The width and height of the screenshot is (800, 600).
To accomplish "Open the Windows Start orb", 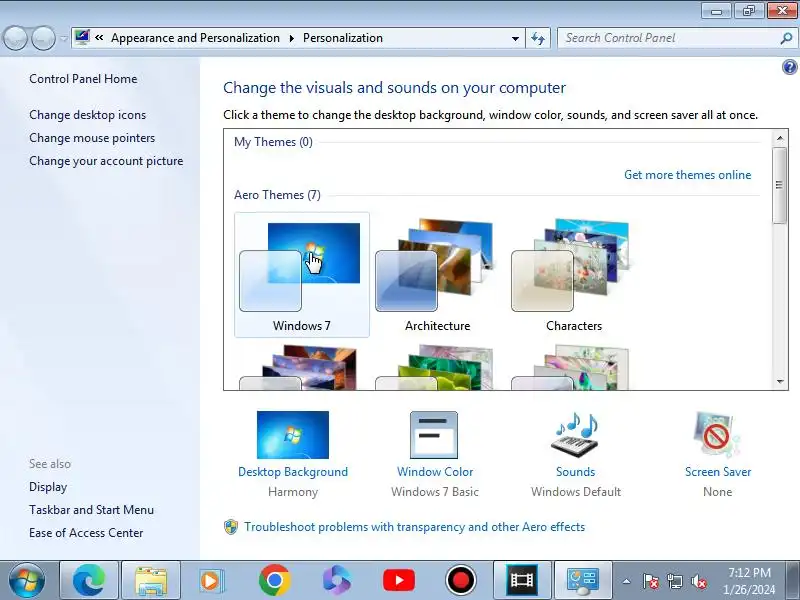I will coord(26,580).
